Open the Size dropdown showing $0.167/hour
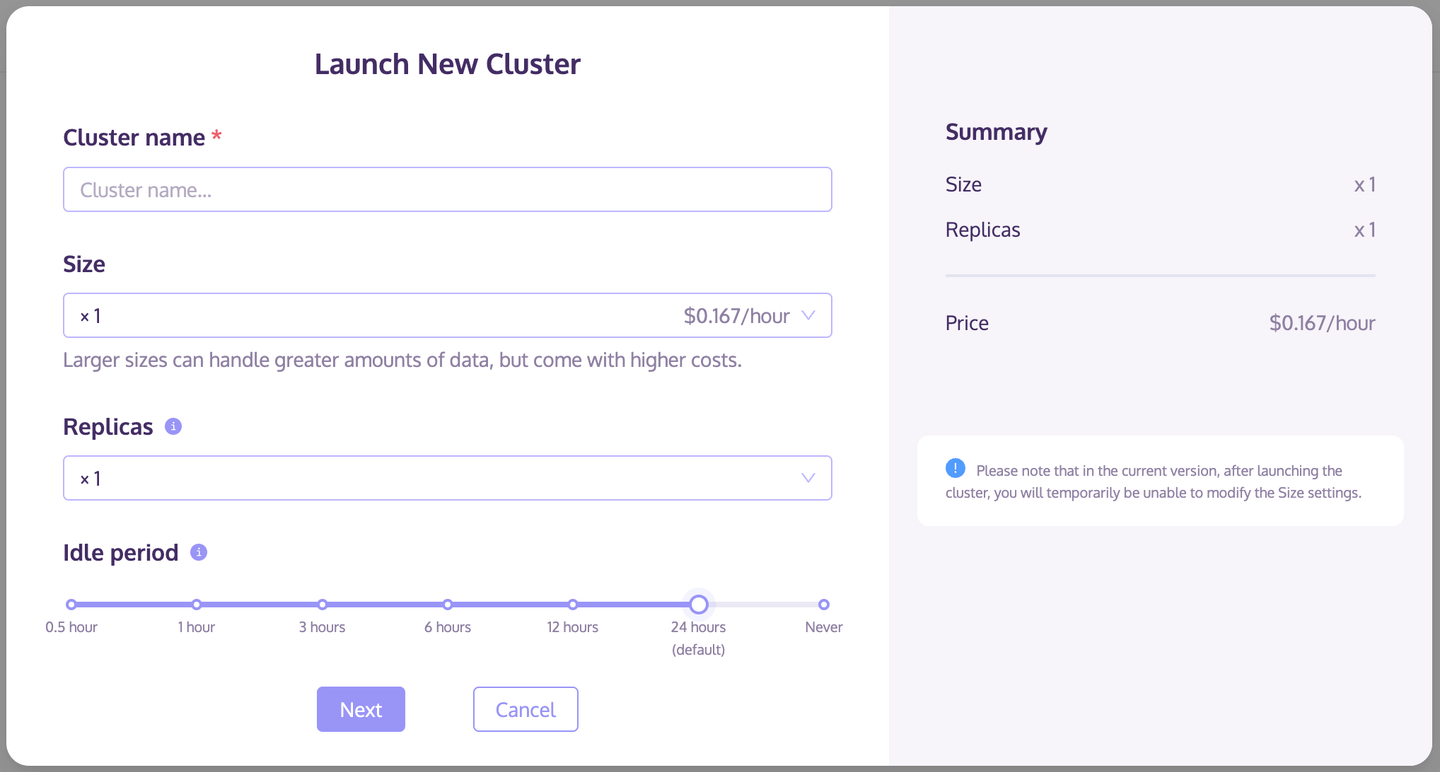Image resolution: width=1440 pixels, height=772 pixels. point(447,315)
